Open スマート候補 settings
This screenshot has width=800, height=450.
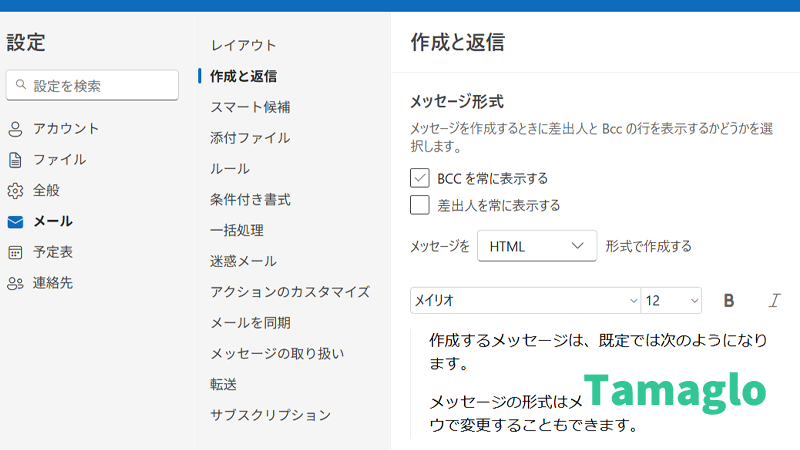tap(250, 107)
